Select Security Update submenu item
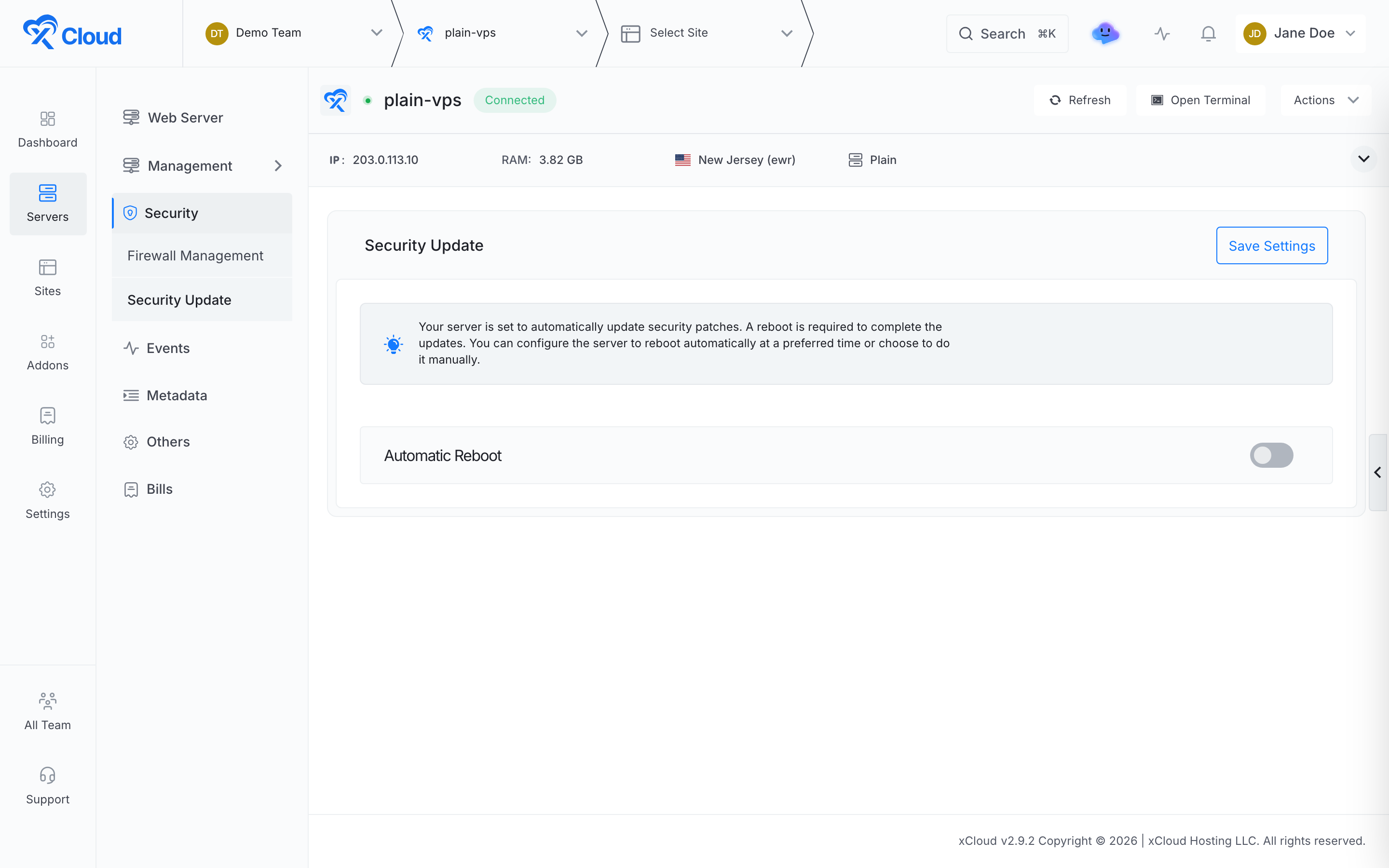 click(202, 299)
